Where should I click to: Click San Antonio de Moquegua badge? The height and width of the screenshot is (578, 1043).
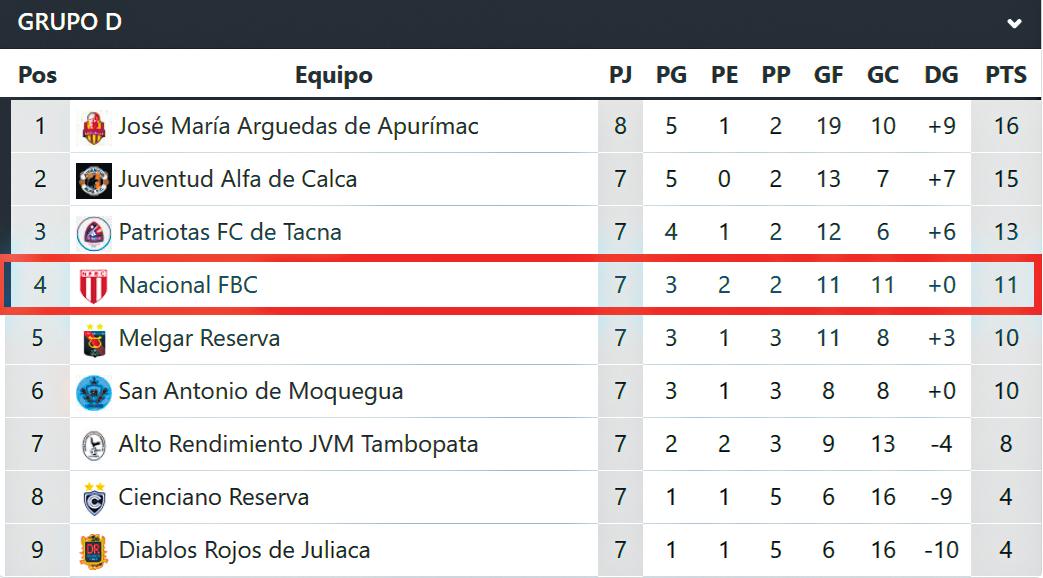(x=94, y=392)
